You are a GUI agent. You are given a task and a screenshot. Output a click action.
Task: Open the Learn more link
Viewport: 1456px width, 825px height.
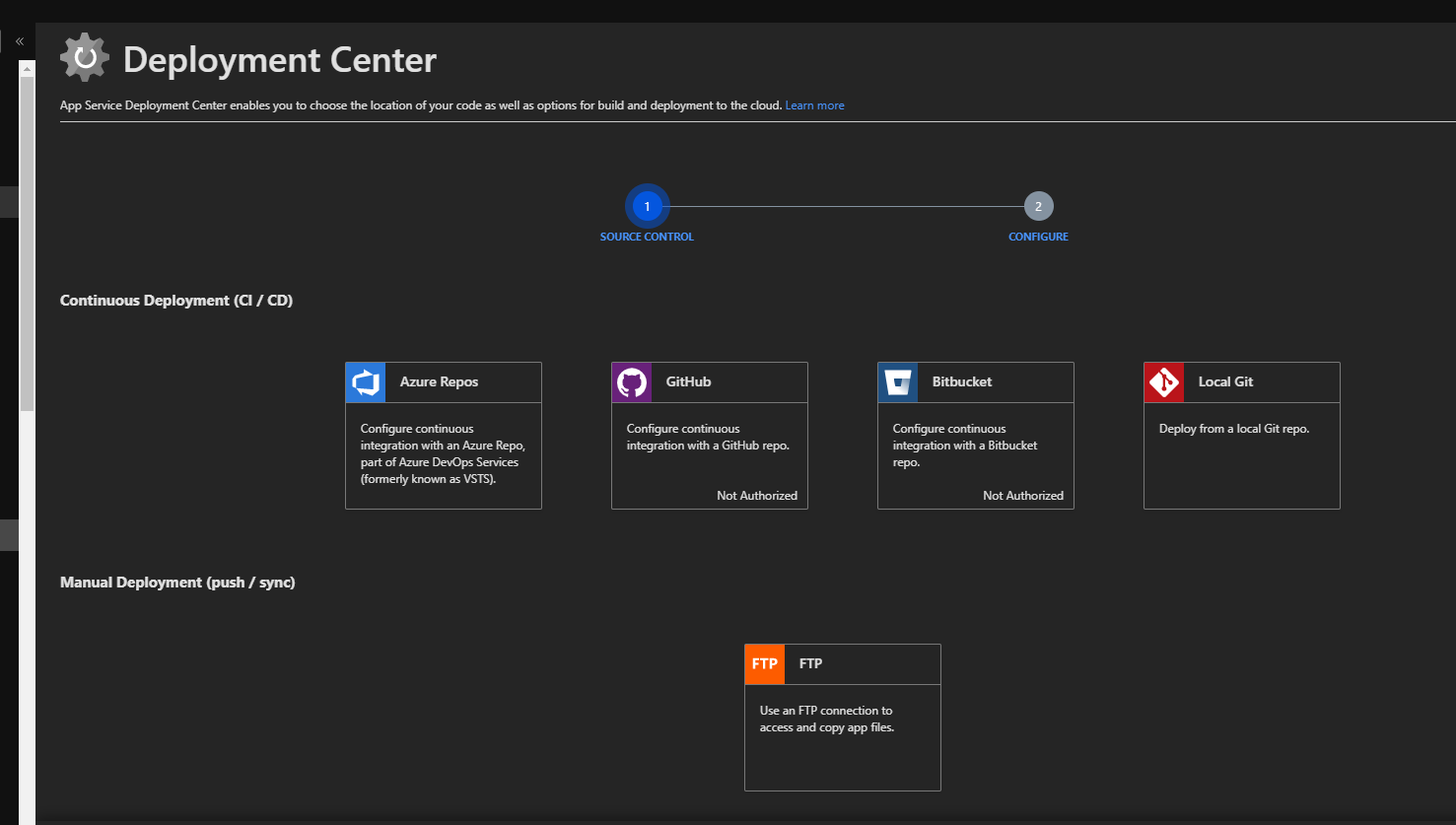[814, 105]
